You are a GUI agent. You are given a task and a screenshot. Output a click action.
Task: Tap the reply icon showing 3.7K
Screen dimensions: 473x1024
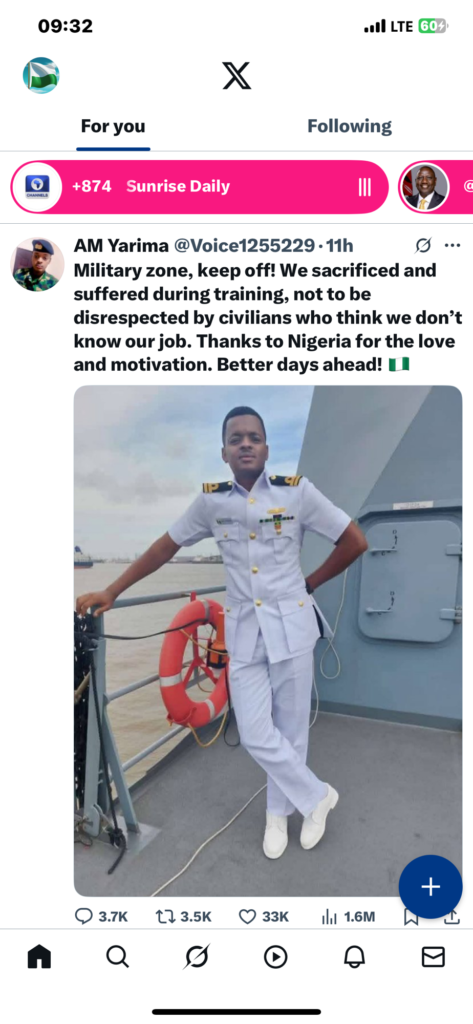pyautogui.click(x=101, y=917)
